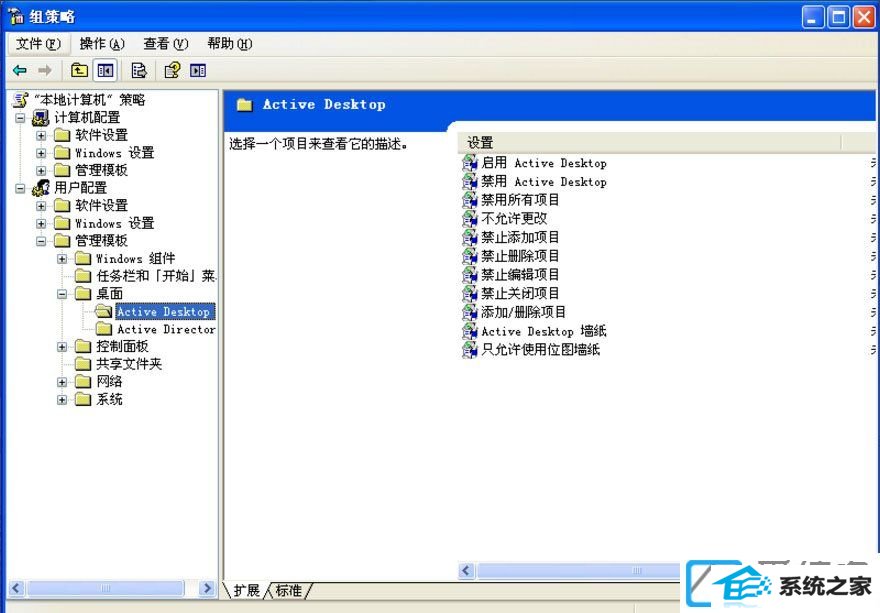Expand Windows 设置 under 计算机配置

coord(41,153)
